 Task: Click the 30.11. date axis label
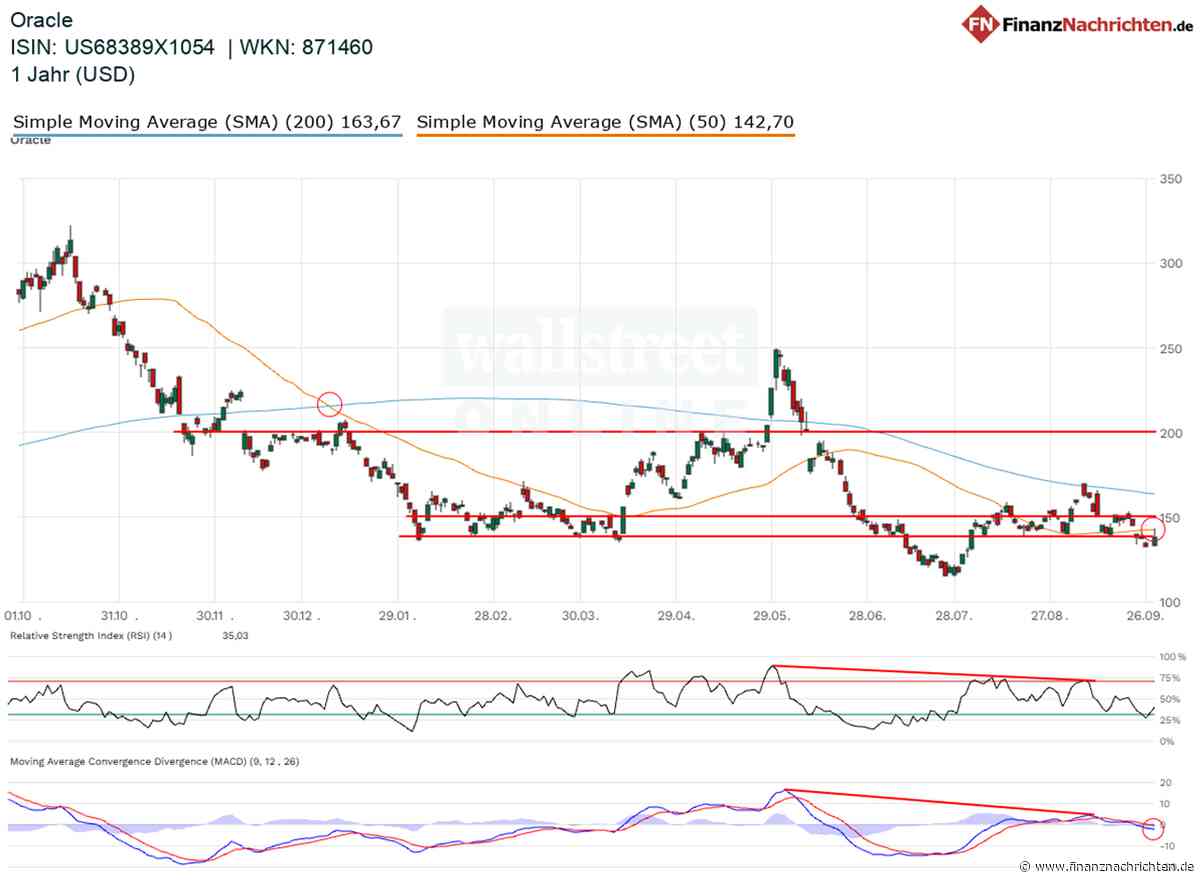214,617
